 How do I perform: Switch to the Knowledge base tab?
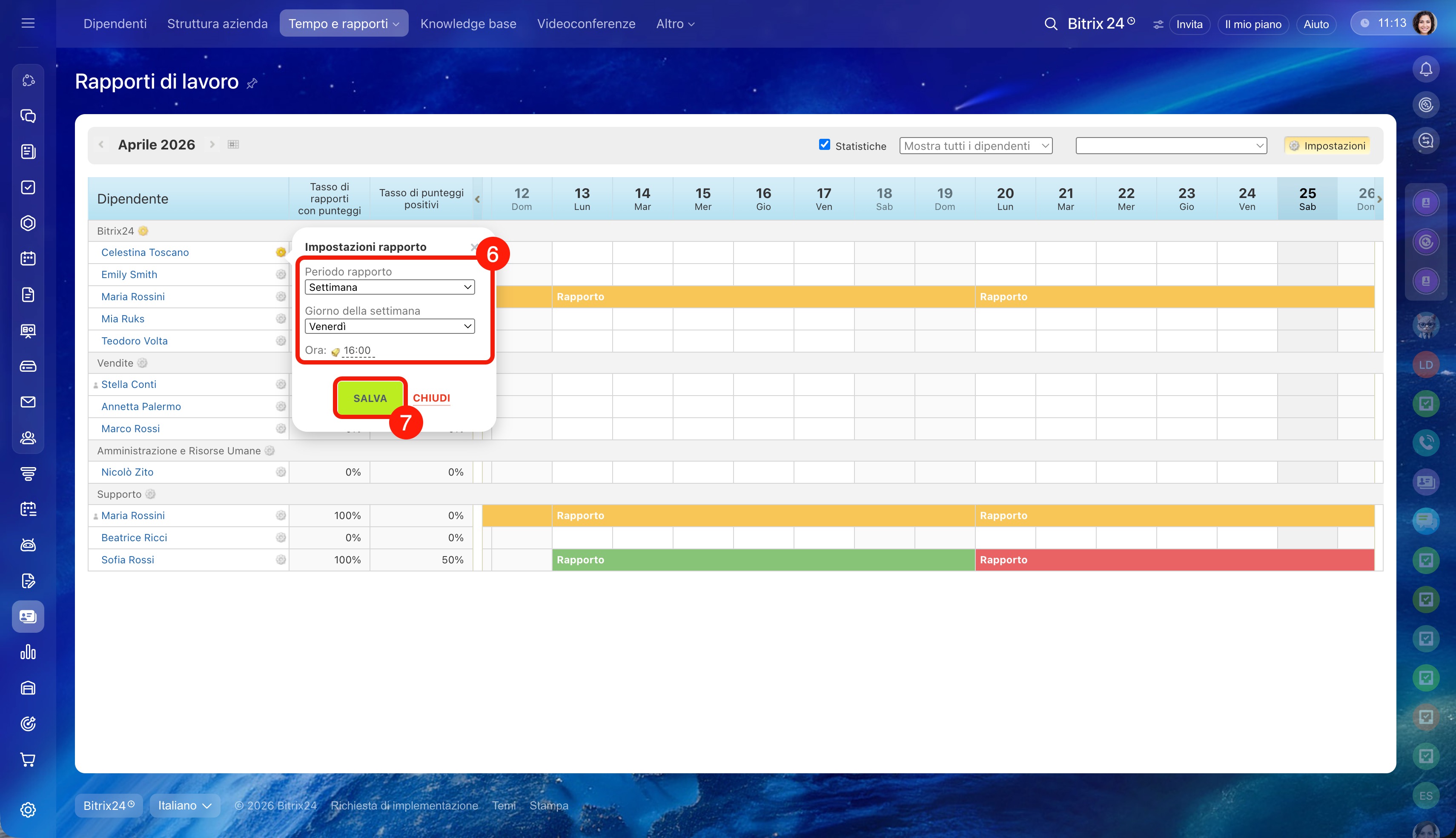(x=468, y=23)
